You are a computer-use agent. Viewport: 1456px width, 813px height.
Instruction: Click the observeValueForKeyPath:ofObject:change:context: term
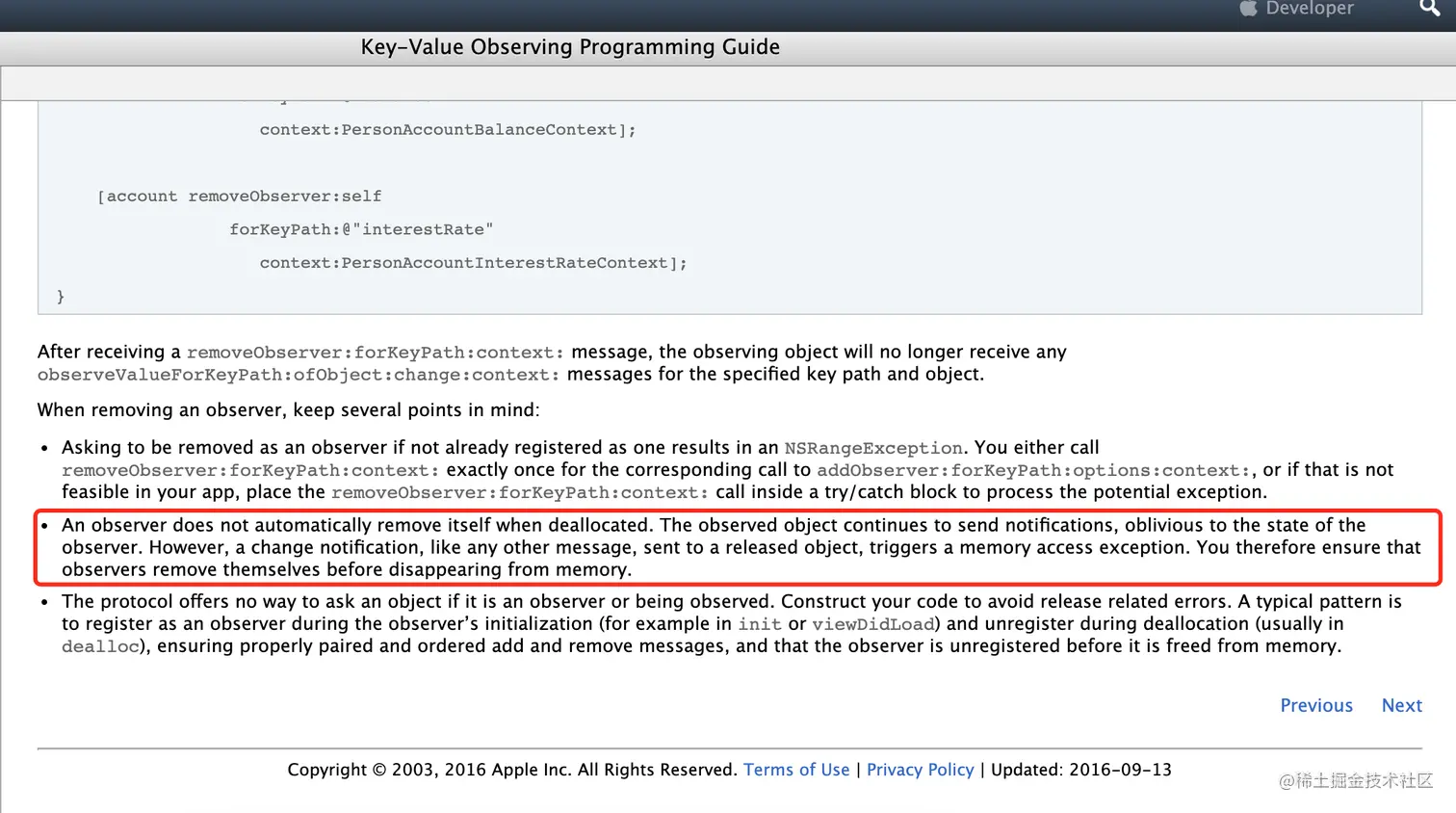pos(299,375)
